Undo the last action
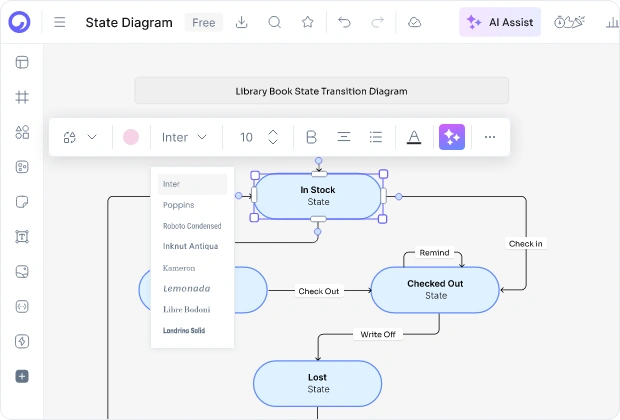Screen dimensions: 620x420 (x=344, y=22)
